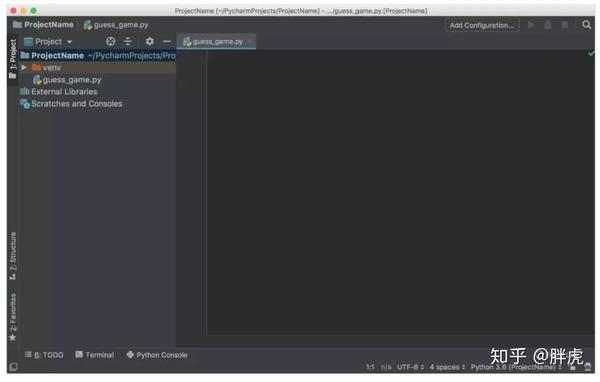Open the Structure side tab
The width and height of the screenshot is (600, 382).
[x=13, y=255]
